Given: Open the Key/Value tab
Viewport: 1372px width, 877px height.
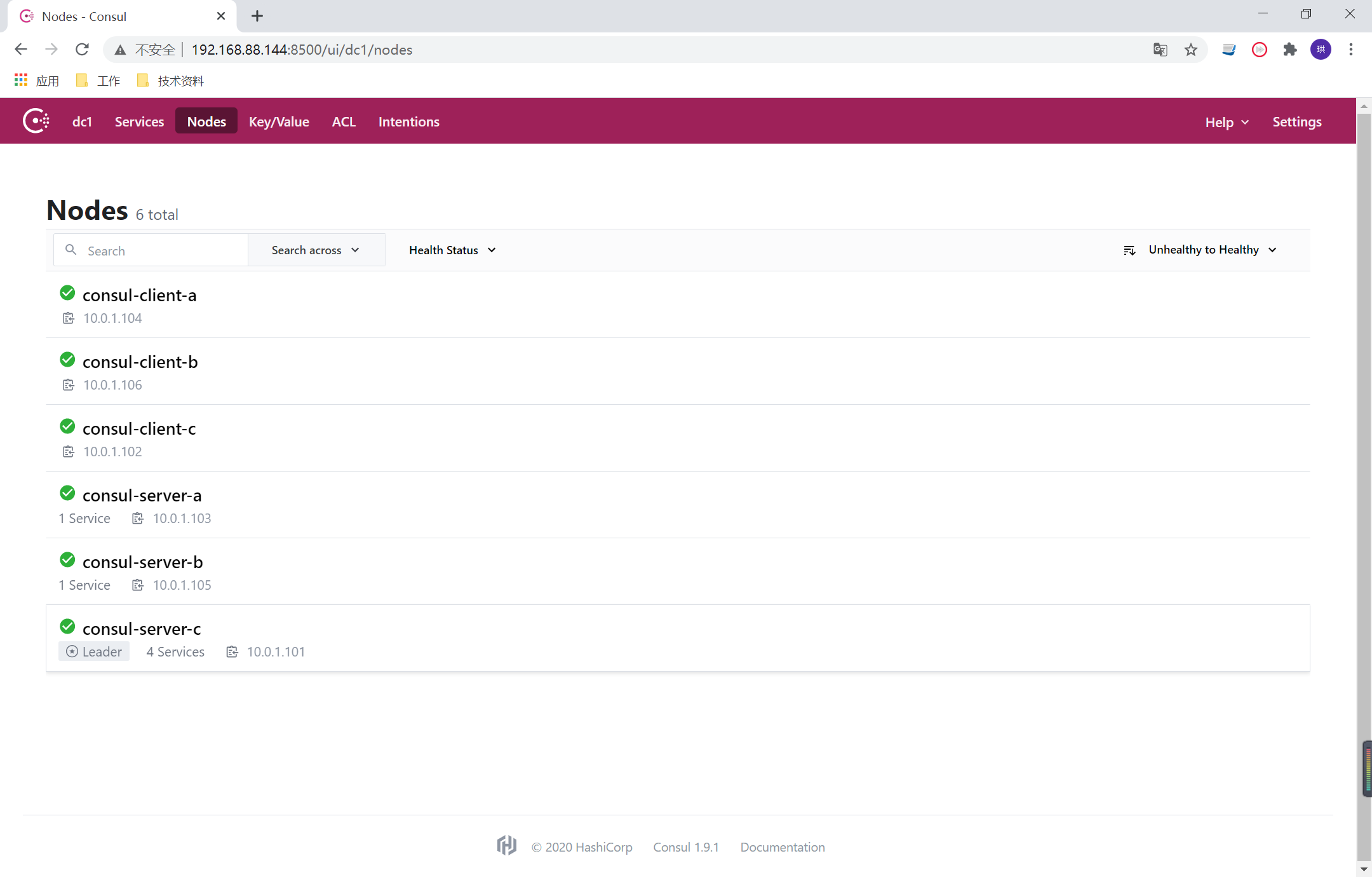Looking at the screenshot, I should [x=279, y=122].
